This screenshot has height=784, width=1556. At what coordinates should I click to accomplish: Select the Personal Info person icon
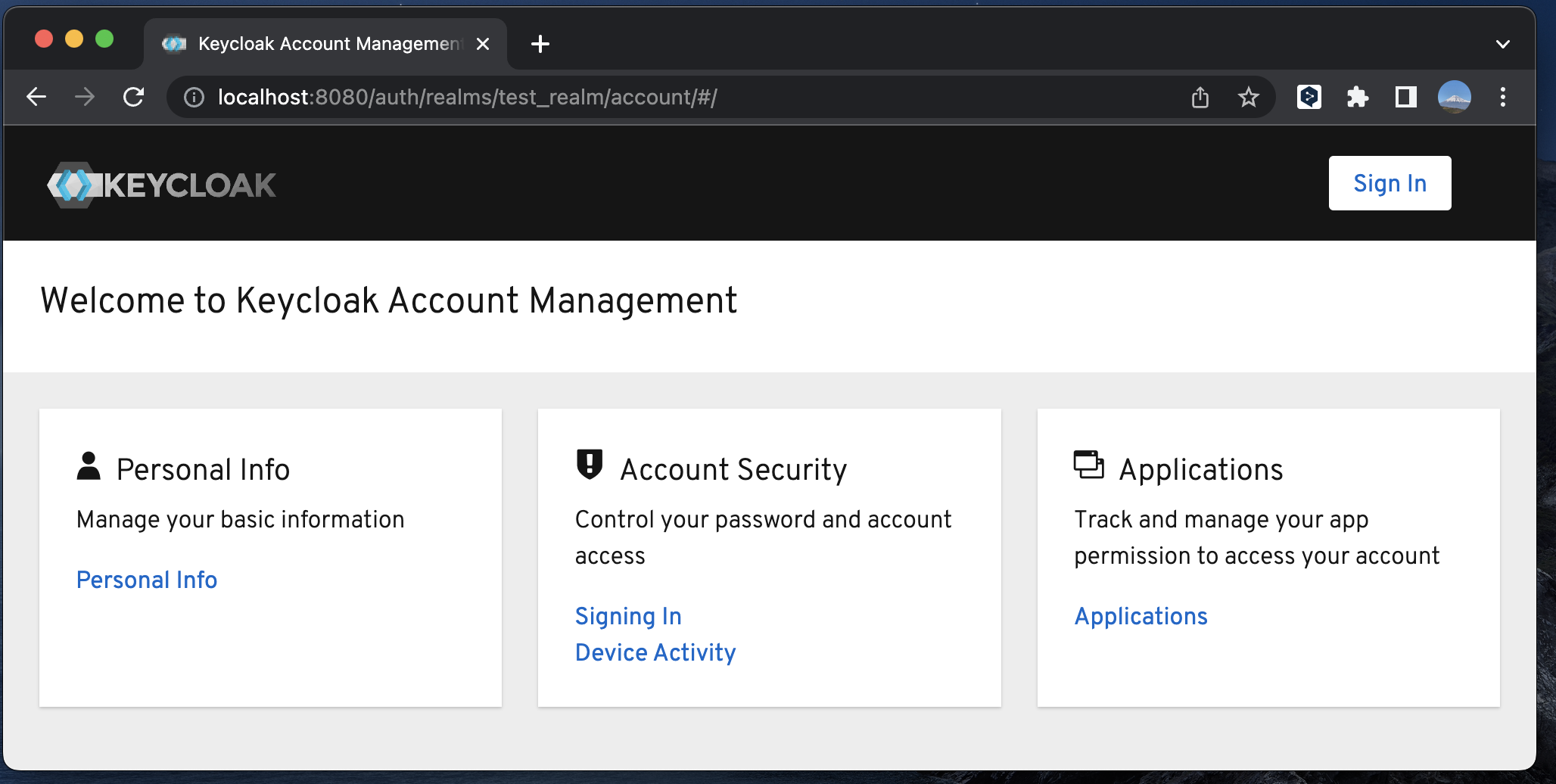(x=90, y=466)
